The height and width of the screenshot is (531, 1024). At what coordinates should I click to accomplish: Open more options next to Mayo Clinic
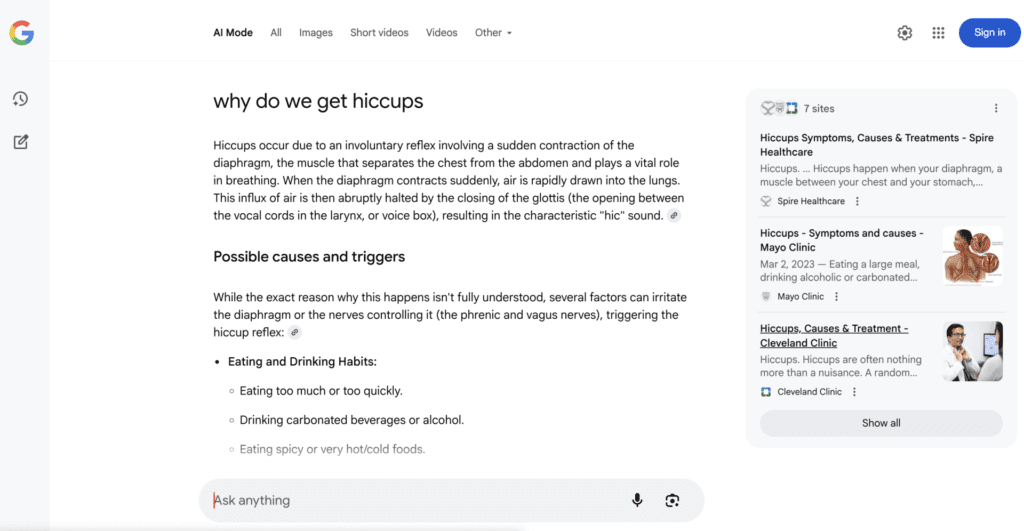837,297
